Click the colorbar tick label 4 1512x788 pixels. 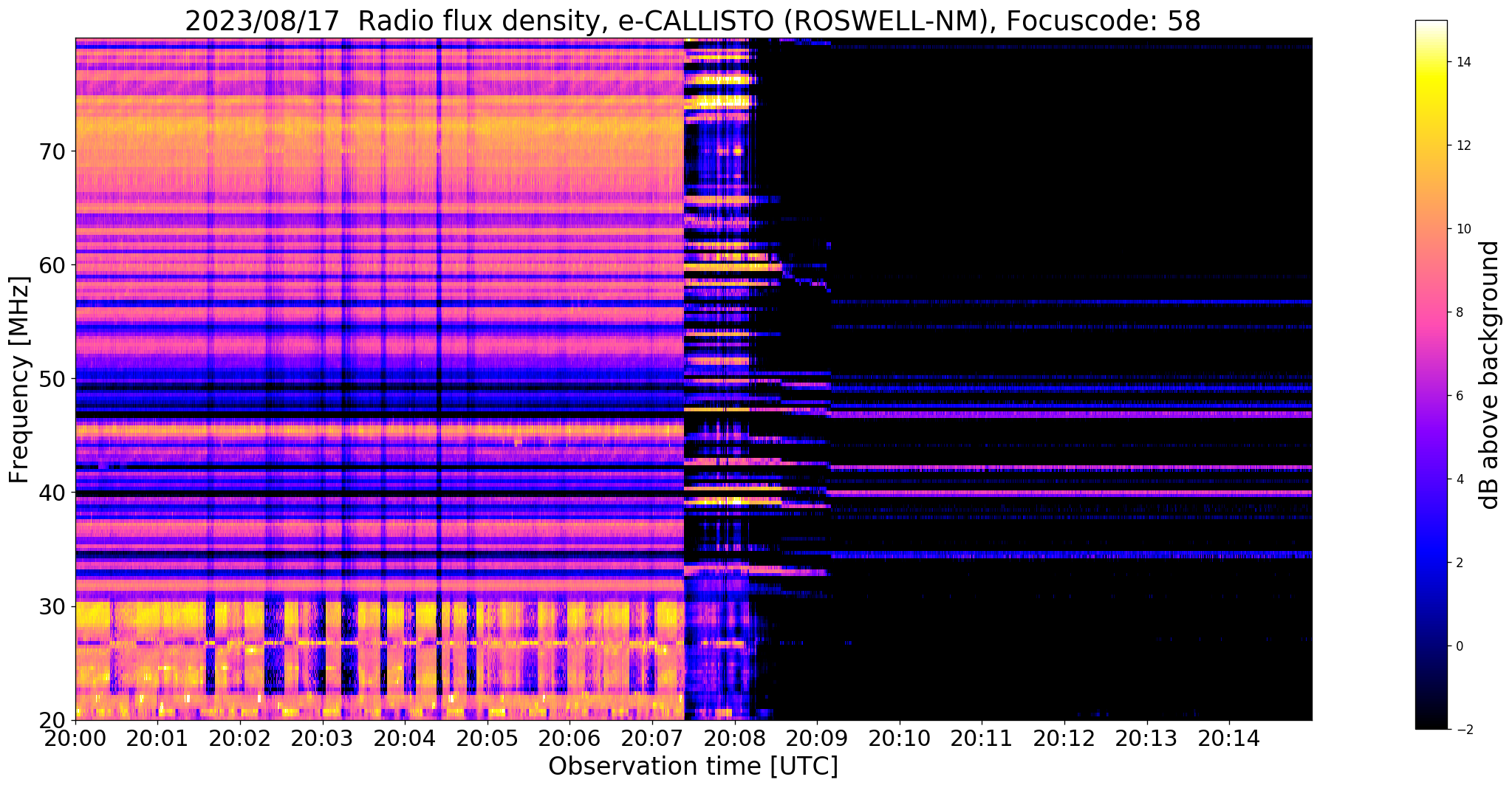(x=1459, y=479)
